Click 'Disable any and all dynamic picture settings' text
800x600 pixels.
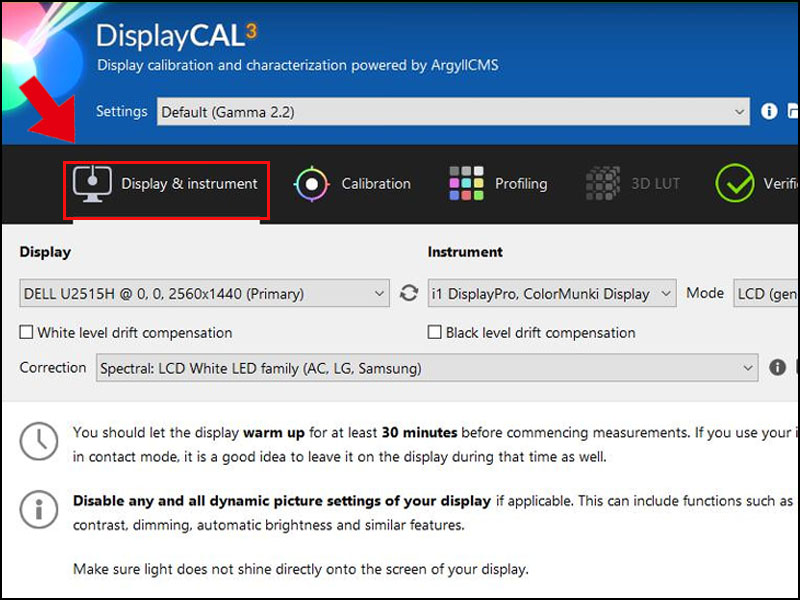282,501
